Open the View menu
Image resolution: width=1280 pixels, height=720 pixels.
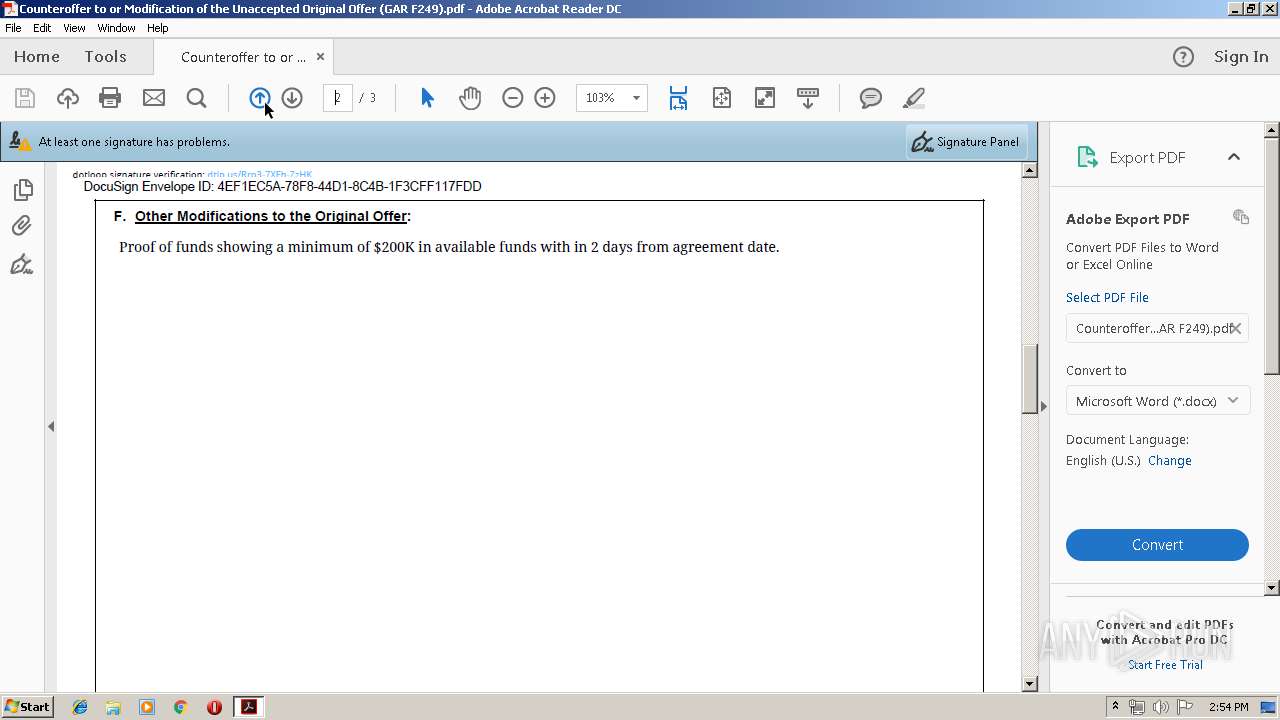pyautogui.click(x=74, y=28)
